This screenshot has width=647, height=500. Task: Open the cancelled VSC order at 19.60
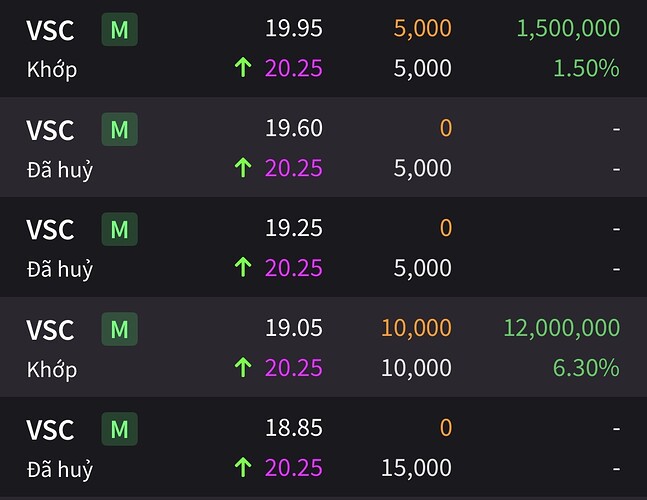pyautogui.click(x=324, y=147)
